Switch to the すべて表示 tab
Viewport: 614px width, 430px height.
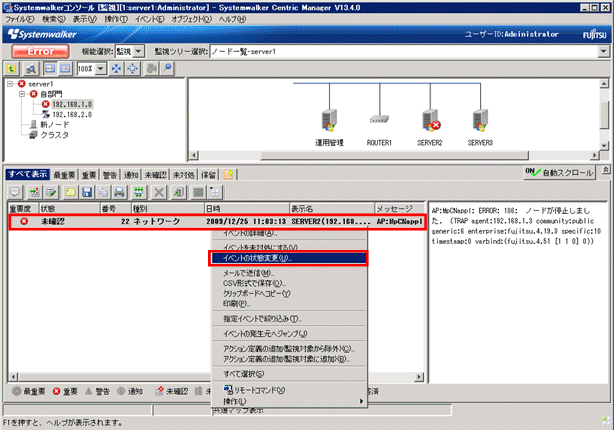point(27,174)
